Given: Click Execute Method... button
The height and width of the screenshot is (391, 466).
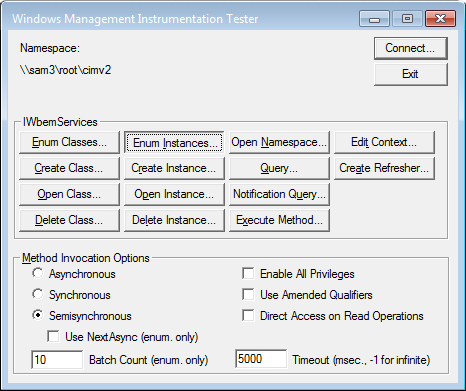Looking at the screenshot, I should click(279, 220).
